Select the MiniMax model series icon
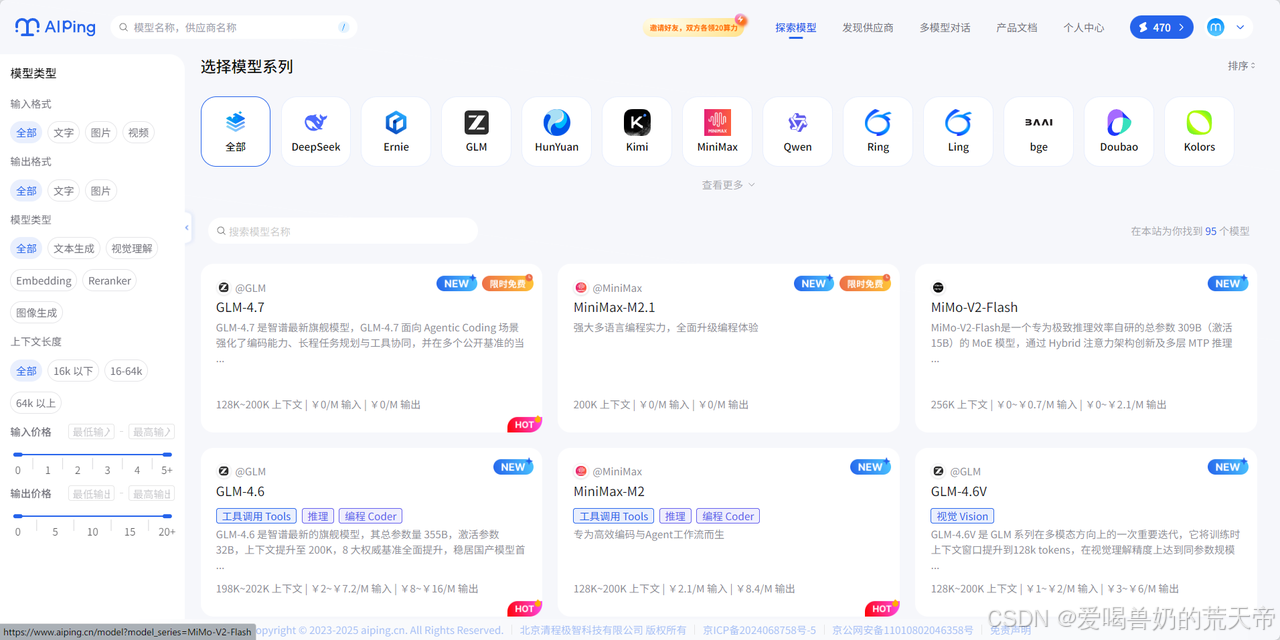1280x640 pixels. [716, 131]
